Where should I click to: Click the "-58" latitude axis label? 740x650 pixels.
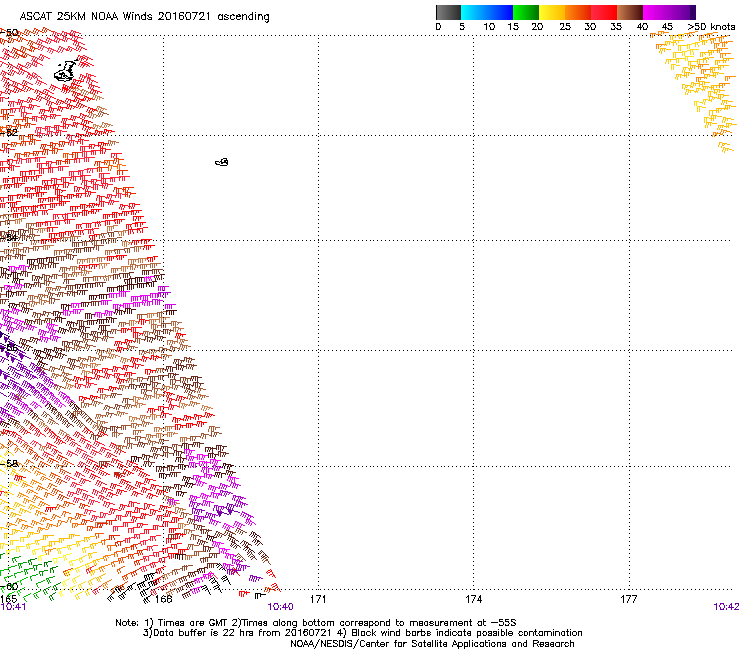(9, 464)
